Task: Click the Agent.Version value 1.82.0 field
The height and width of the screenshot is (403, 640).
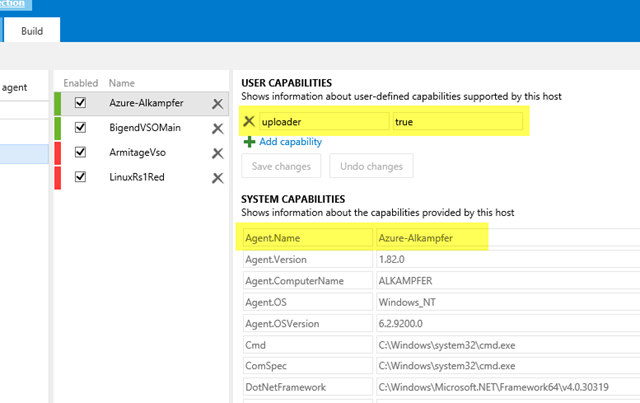Action: 505,259
